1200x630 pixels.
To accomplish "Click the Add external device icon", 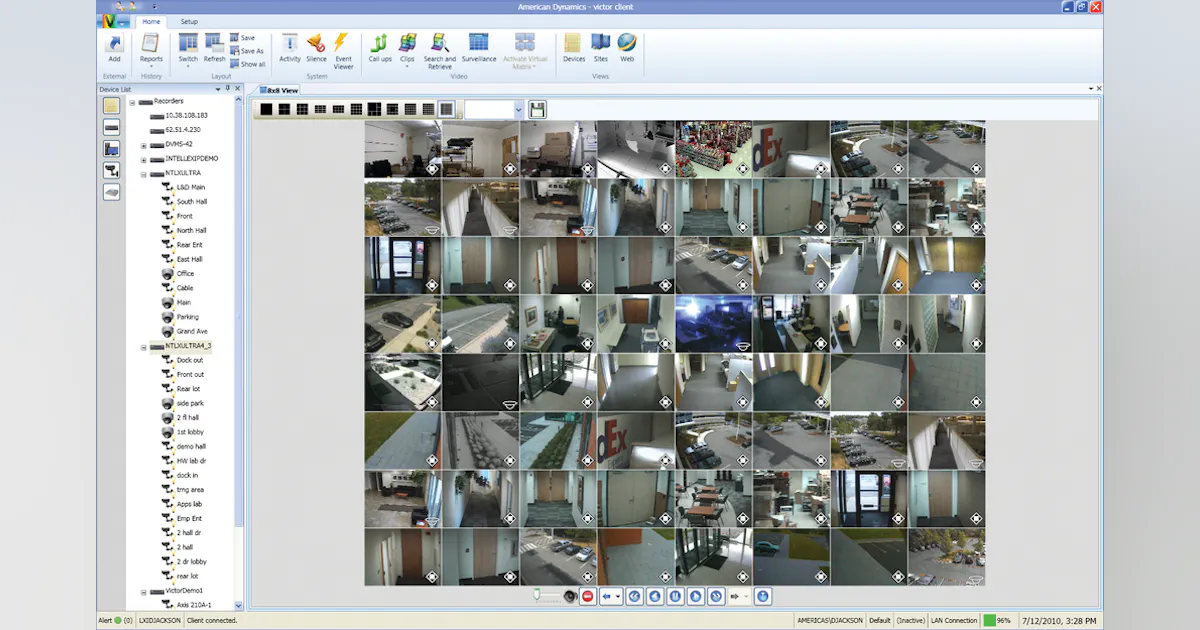I will (114, 43).
